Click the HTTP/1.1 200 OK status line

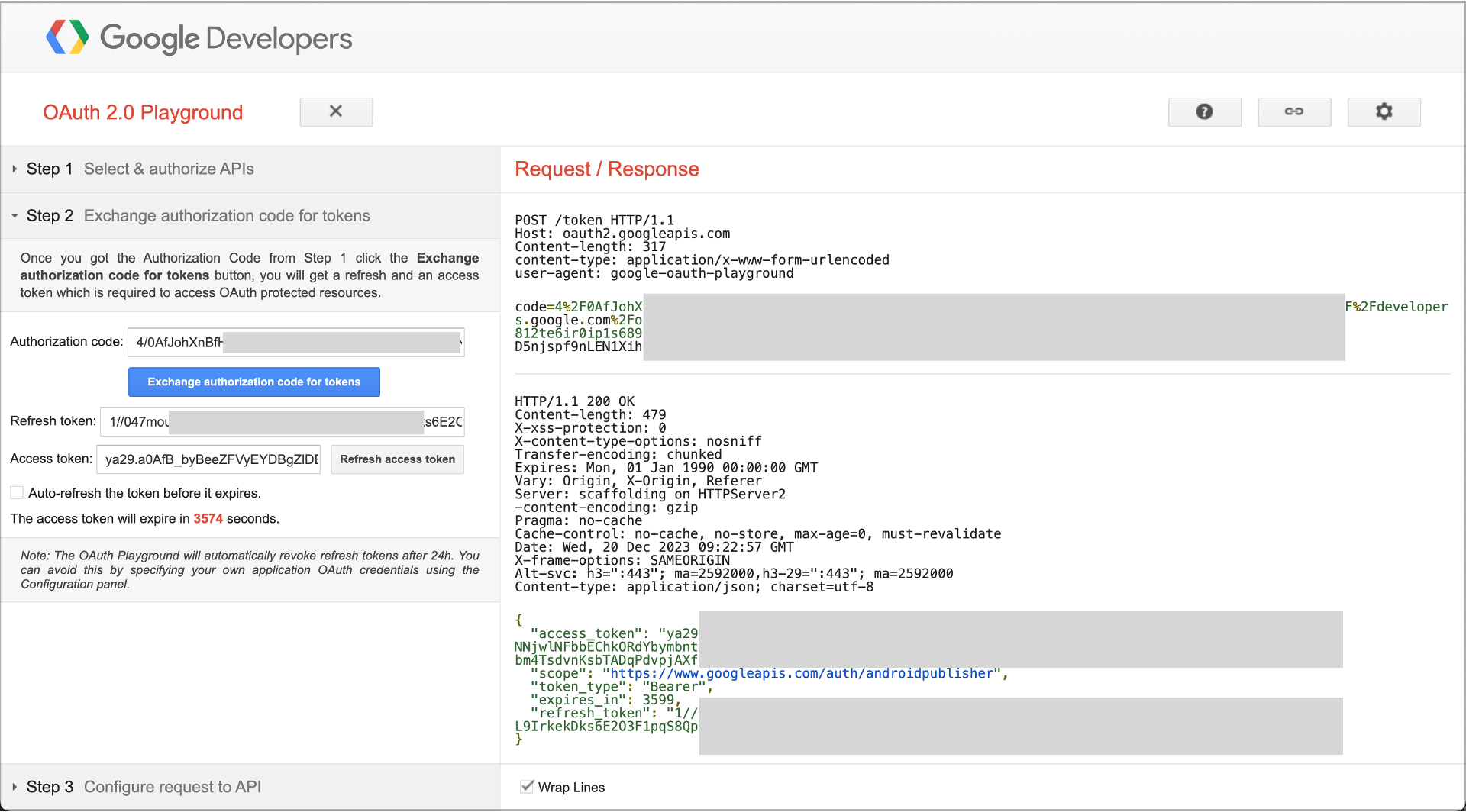(x=575, y=401)
